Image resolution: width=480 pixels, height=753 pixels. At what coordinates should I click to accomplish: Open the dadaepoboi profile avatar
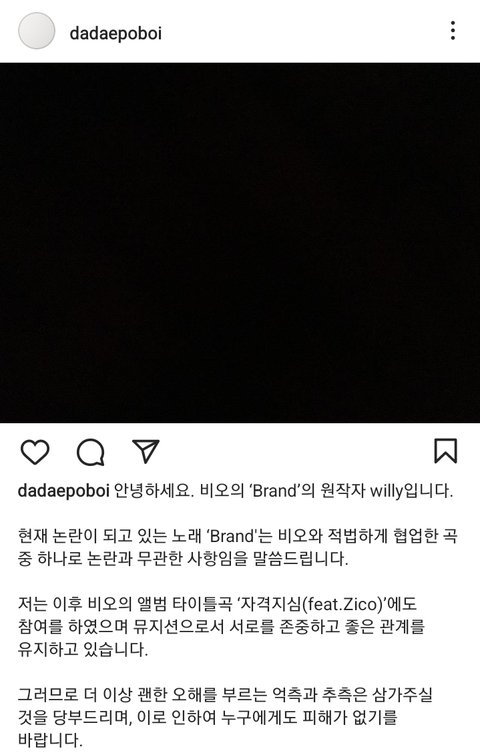point(36,31)
